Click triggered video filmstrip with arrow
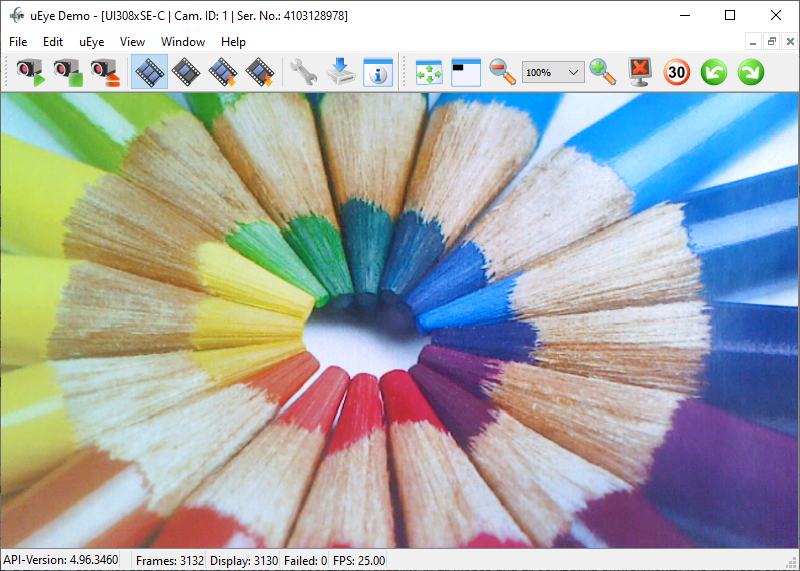Image resolution: width=800 pixels, height=571 pixels. click(223, 72)
